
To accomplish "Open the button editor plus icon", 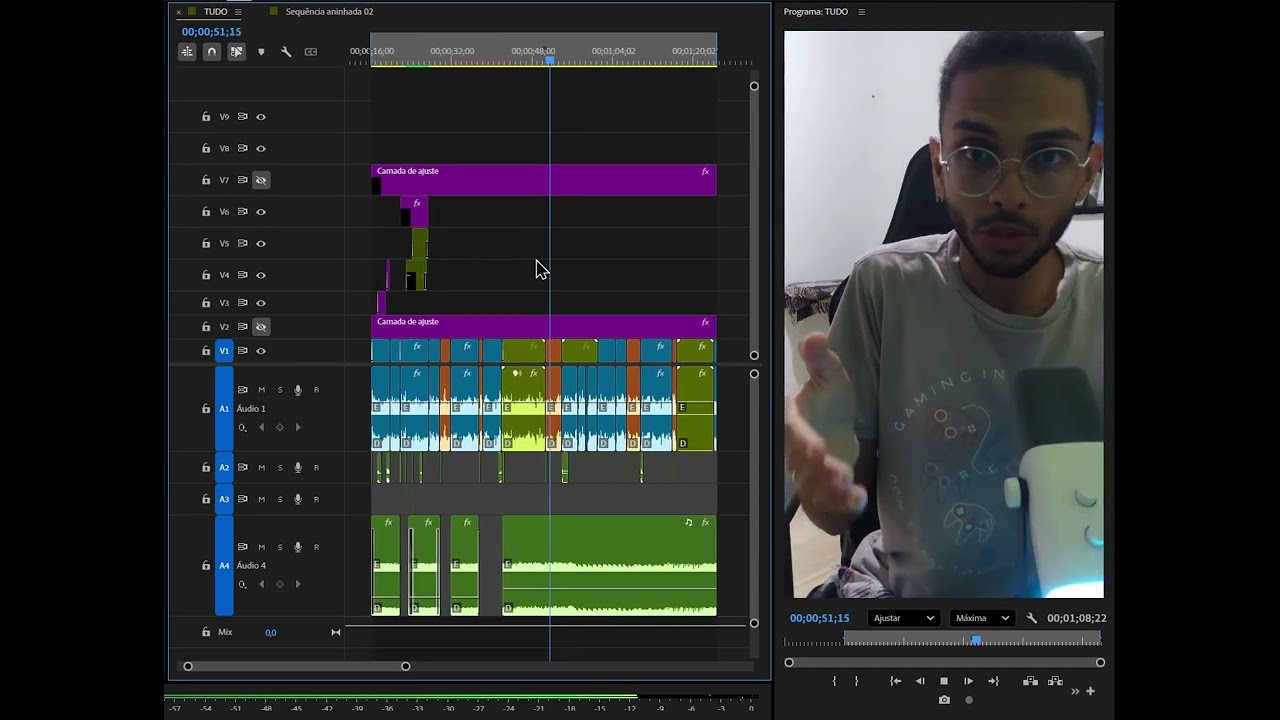I will point(1090,691).
